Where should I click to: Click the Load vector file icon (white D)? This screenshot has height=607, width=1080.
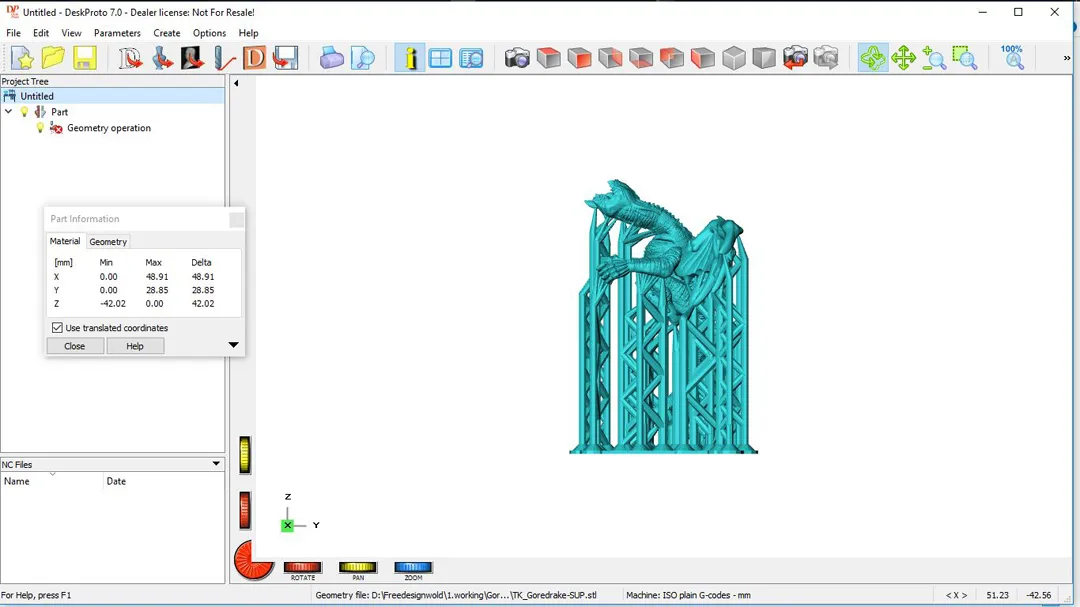click(x=130, y=58)
